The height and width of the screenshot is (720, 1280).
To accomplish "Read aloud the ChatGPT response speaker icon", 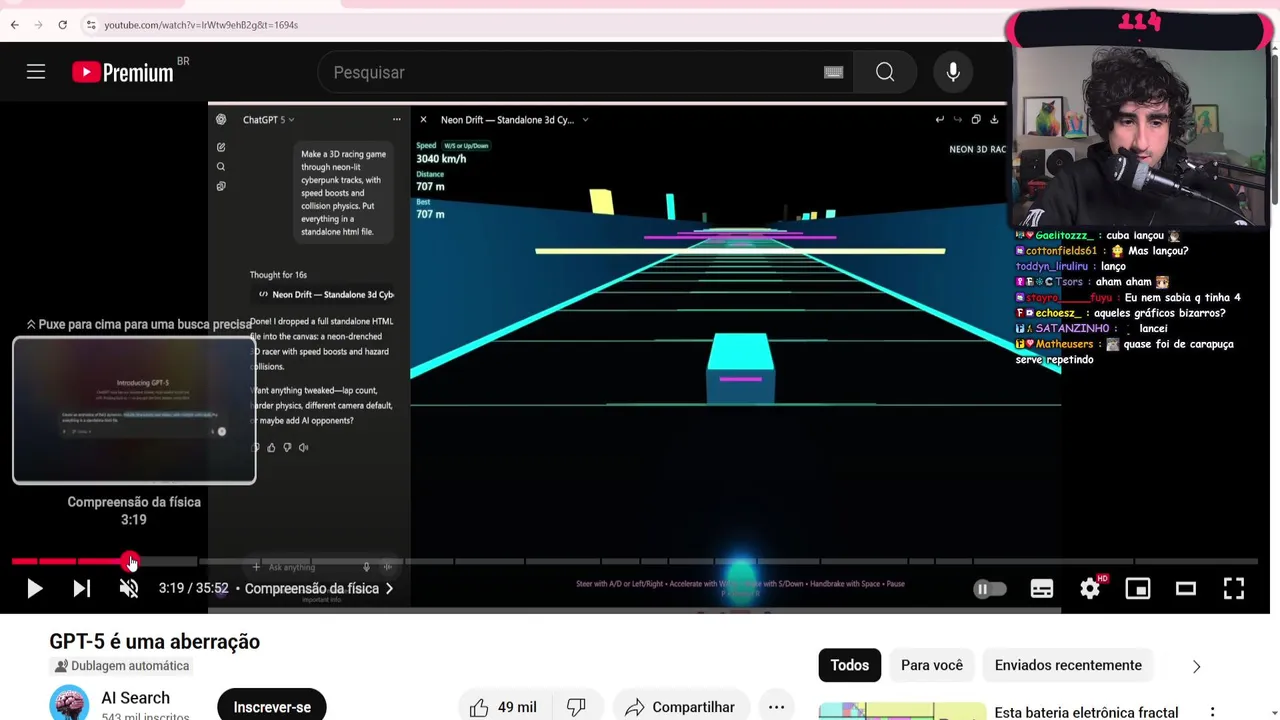I will point(303,448).
